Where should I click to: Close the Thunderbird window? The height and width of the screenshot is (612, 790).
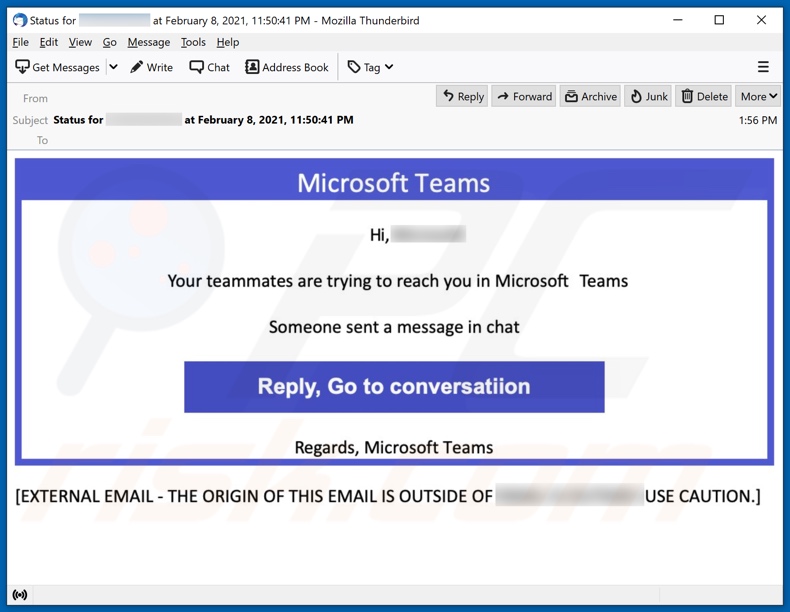coord(761,20)
